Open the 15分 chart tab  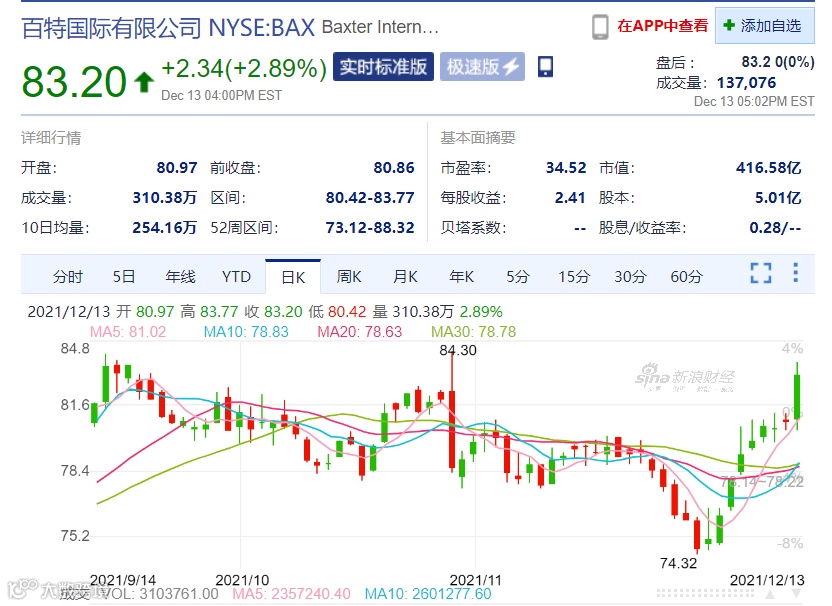point(574,276)
